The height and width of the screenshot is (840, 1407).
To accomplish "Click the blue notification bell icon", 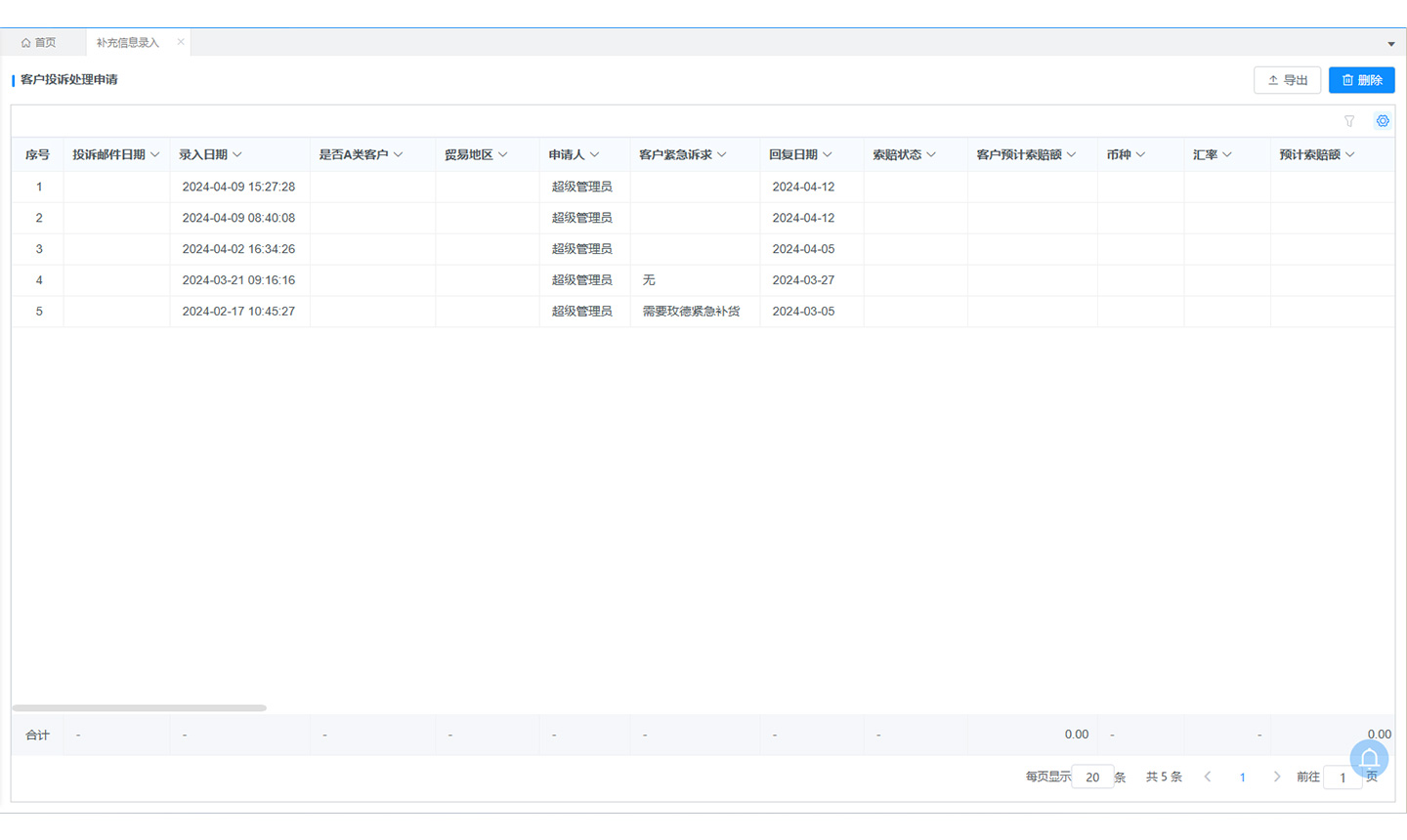I will (1369, 759).
